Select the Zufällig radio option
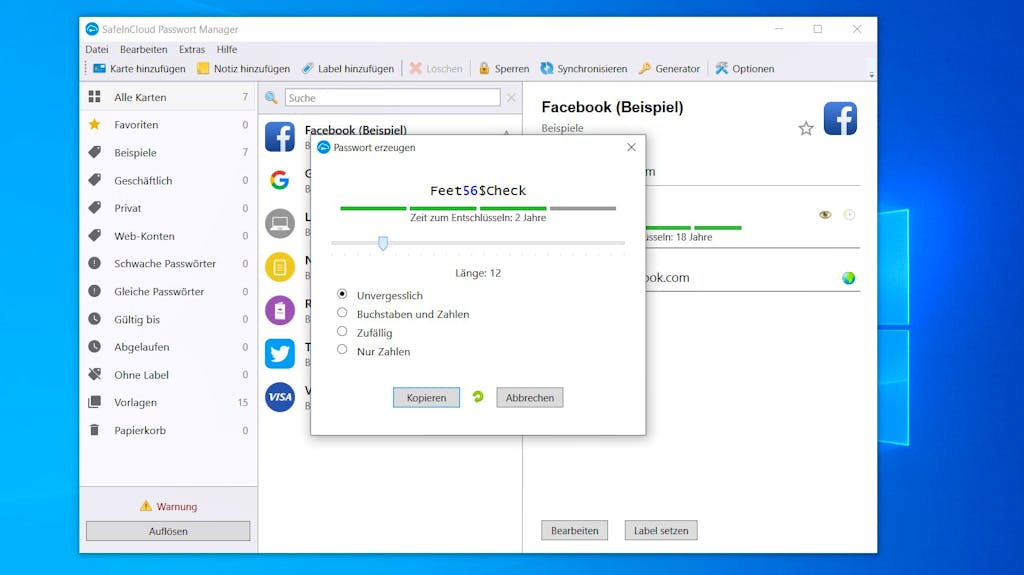The image size is (1024, 575). pyautogui.click(x=342, y=331)
